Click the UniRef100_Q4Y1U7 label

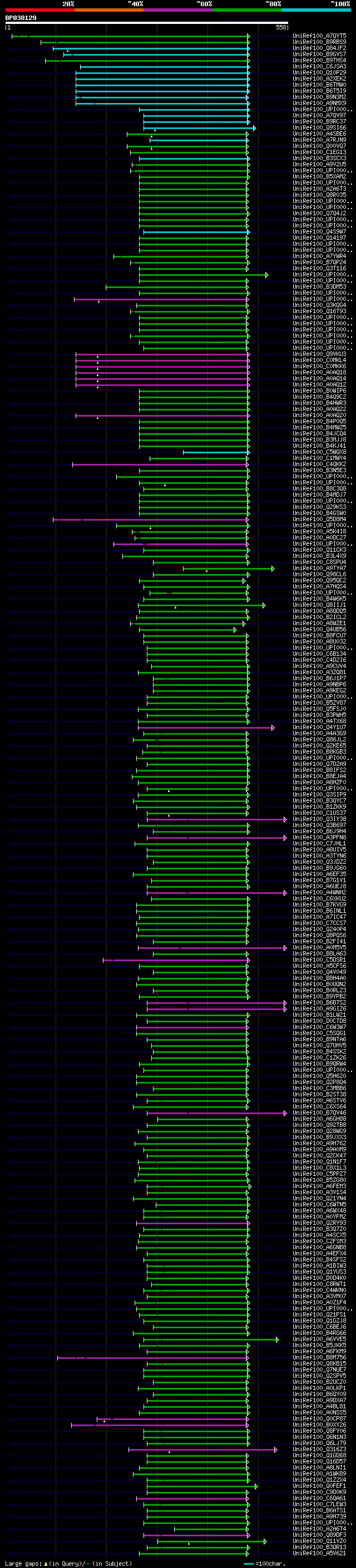(x=319, y=728)
